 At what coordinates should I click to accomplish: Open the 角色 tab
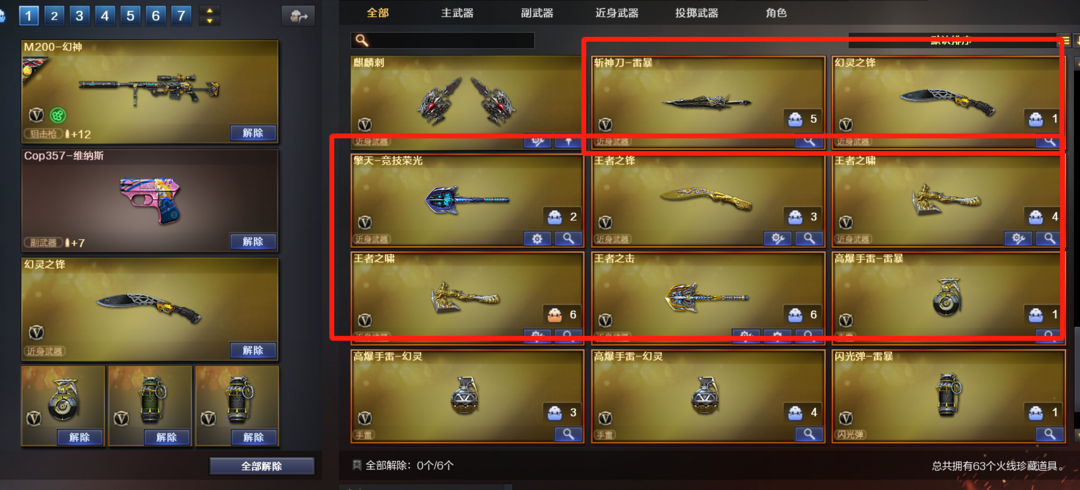click(776, 12)
